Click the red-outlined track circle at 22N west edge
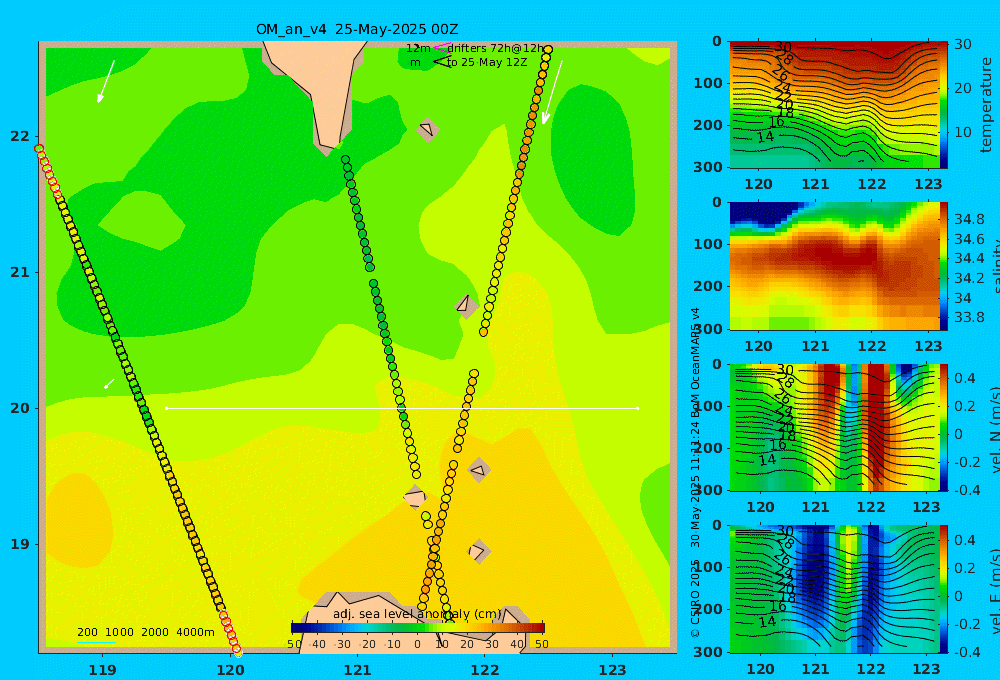The height and width of the screenshot is (680, 1000). pyautogui.click(x=39, y=149)
